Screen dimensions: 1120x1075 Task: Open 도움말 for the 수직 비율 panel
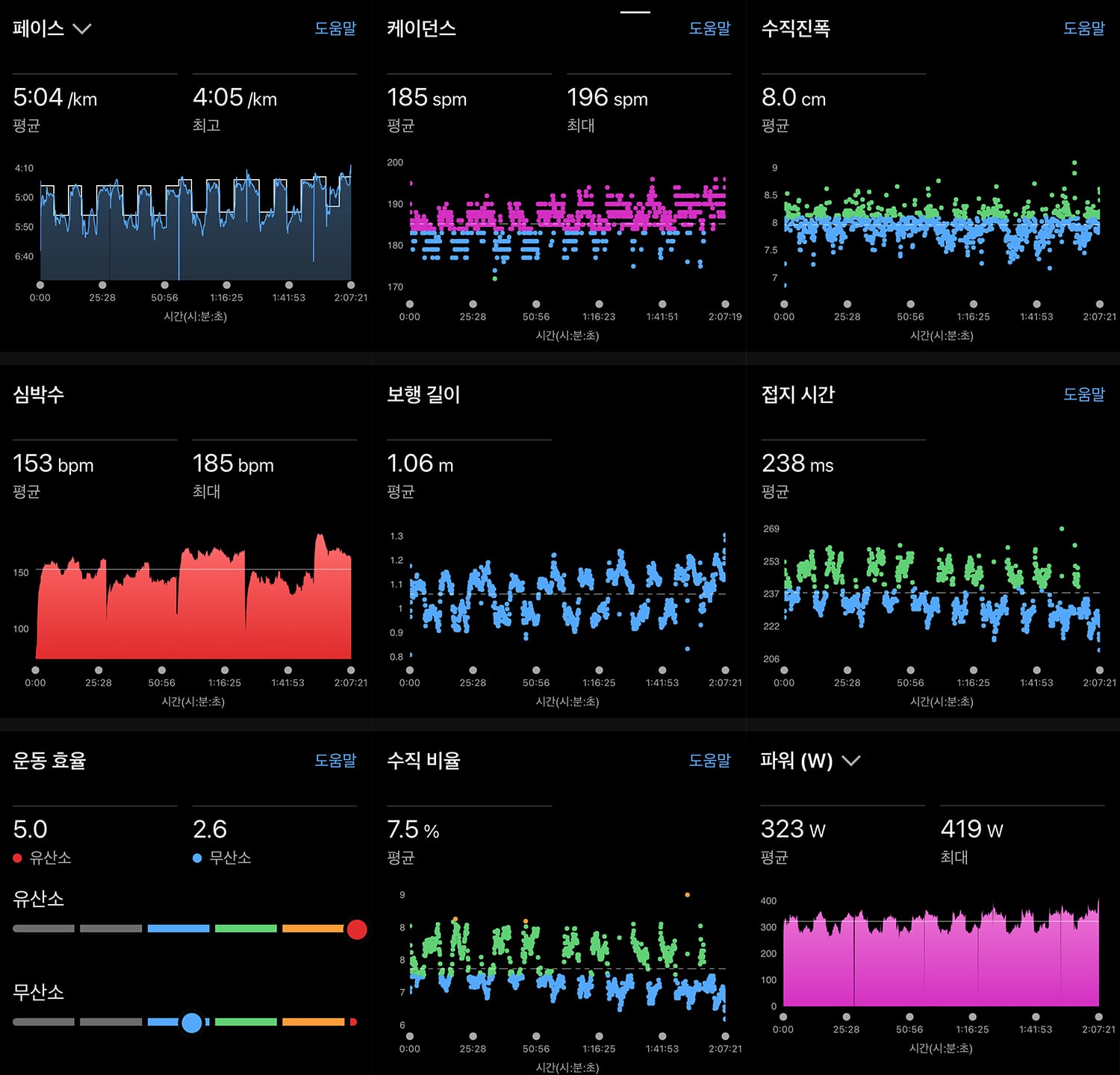(x=709, y=760)
